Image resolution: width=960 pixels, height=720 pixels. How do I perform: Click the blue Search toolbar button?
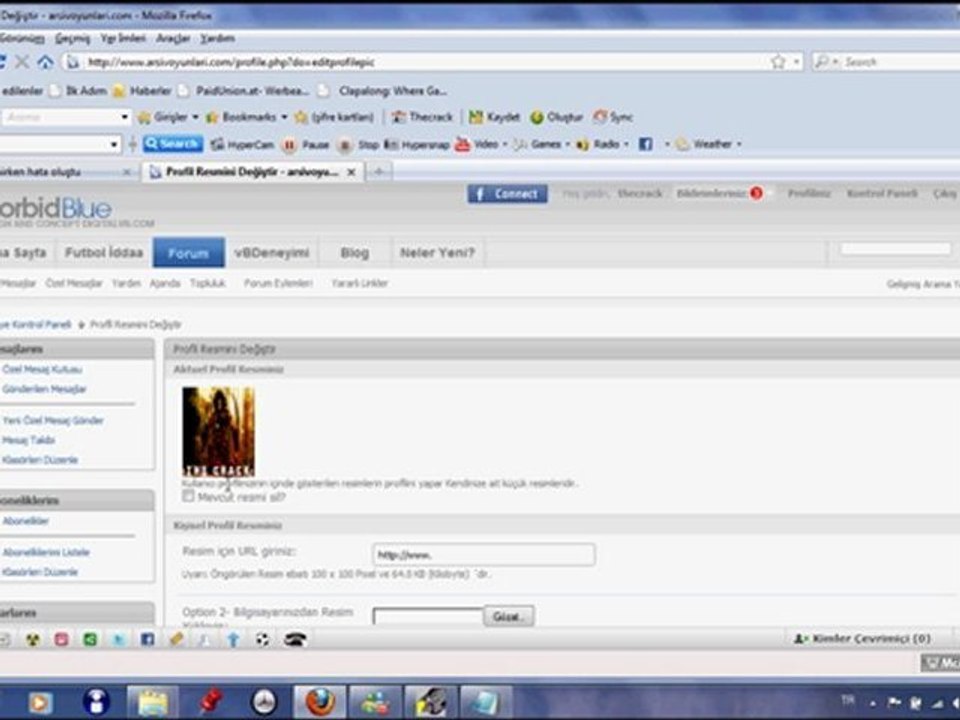click(x=173, y=144)
